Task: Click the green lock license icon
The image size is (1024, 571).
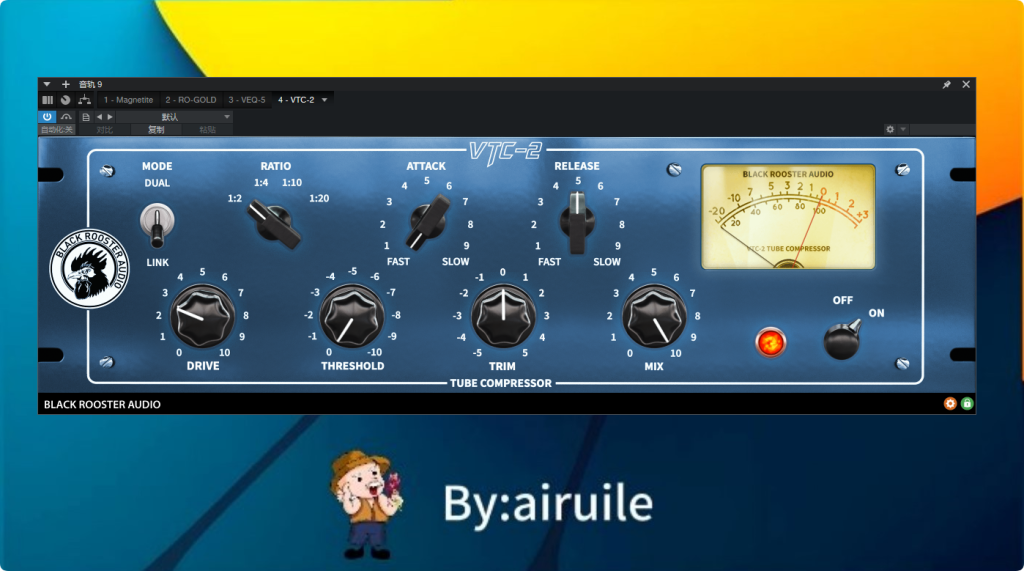Action: (967, 404)
